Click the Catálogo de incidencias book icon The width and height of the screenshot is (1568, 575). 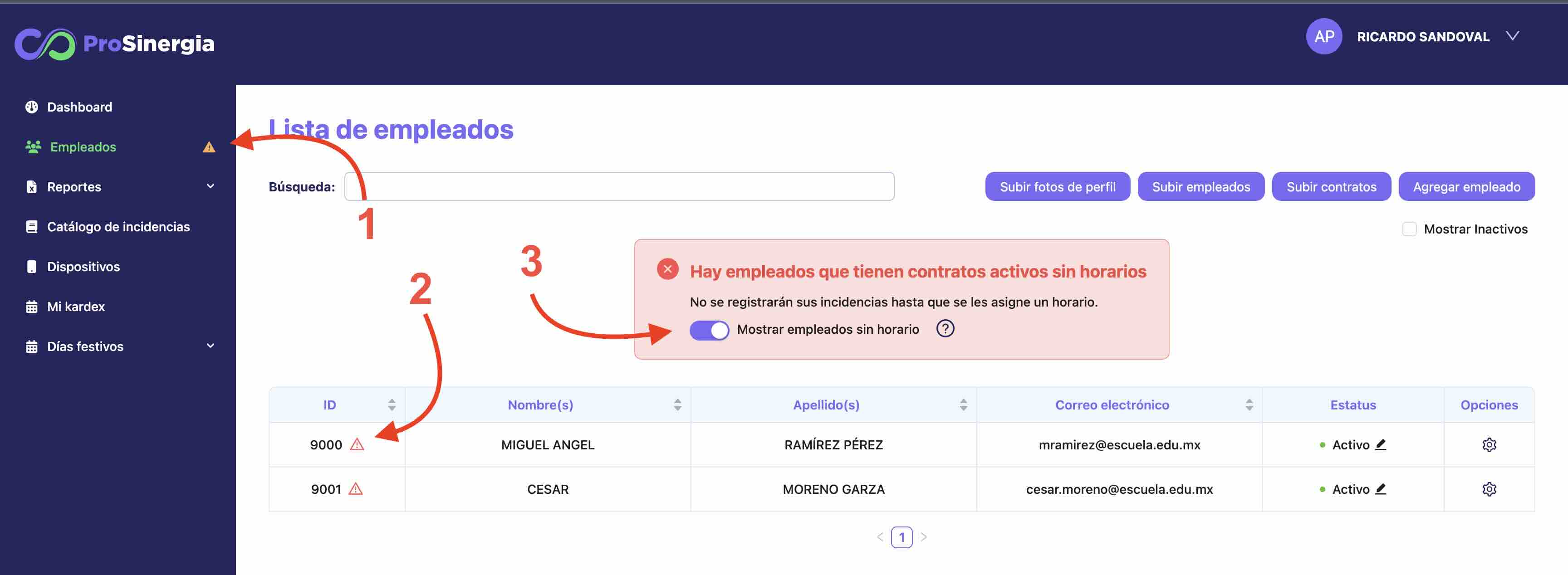coord(32,226)
